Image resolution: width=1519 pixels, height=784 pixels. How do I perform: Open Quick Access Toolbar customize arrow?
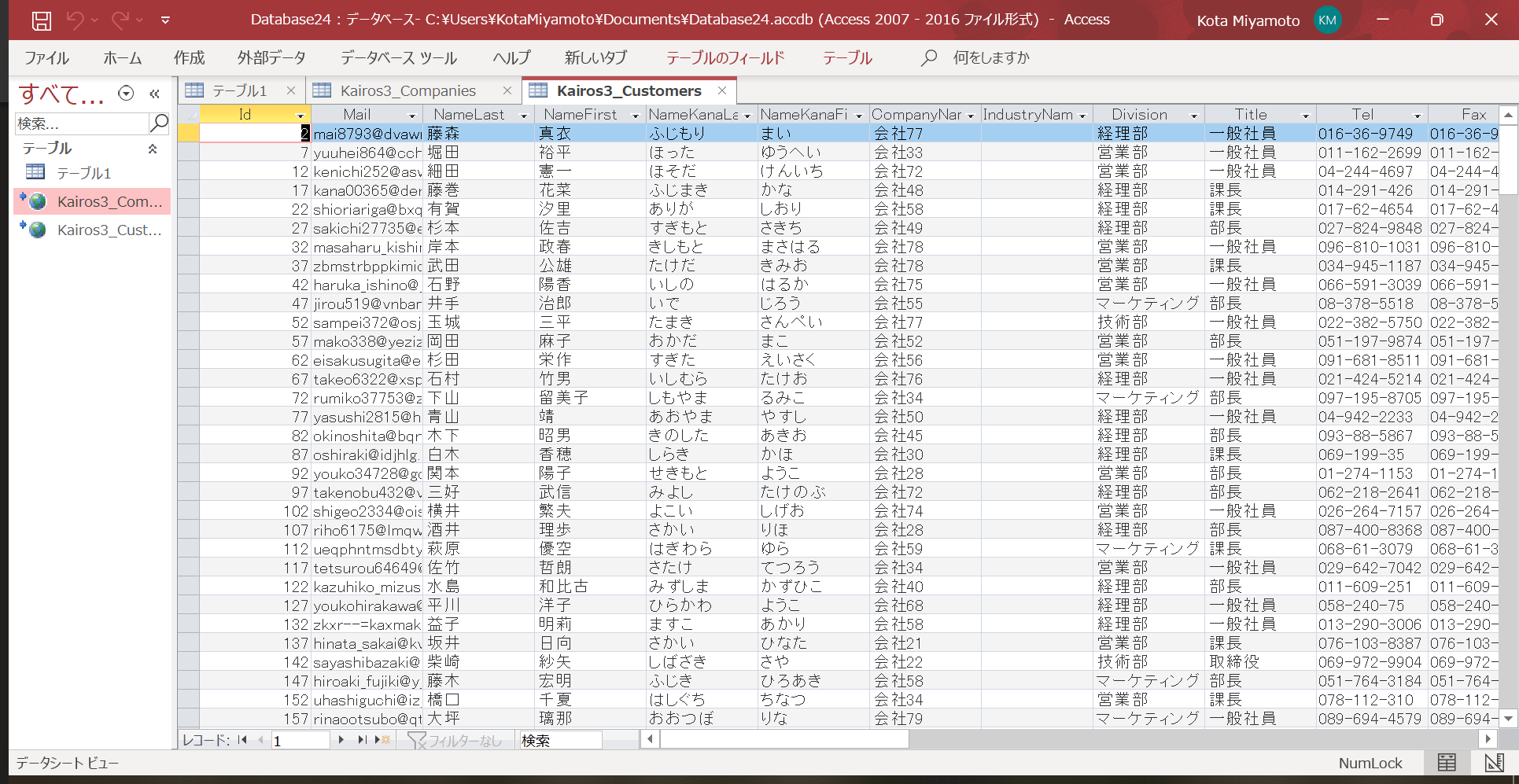coord(165,20)
